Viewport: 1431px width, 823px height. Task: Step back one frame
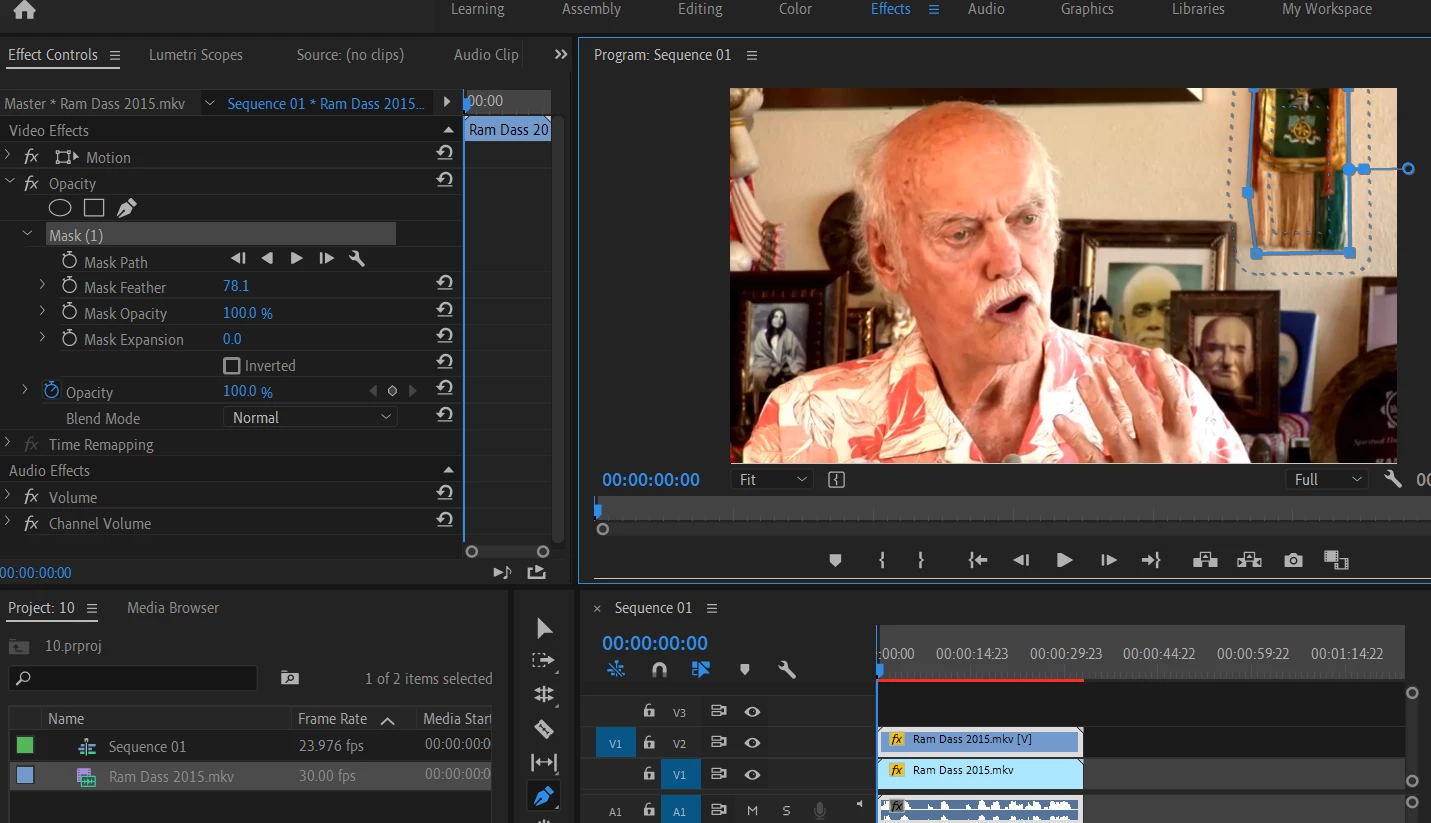(1020, 560)
